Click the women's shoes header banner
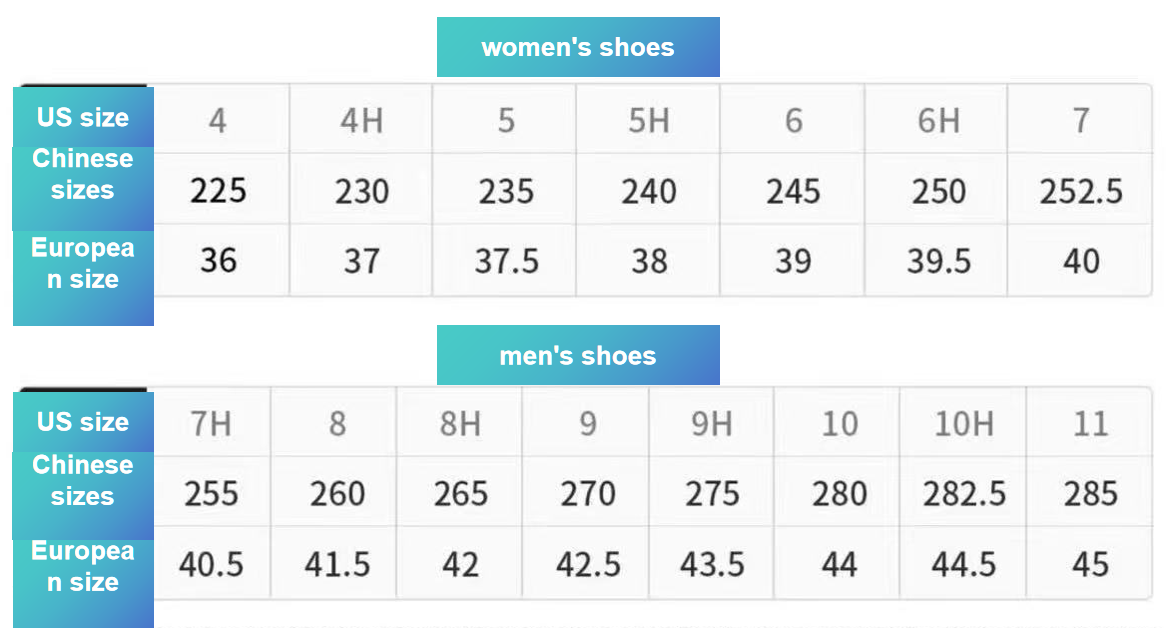Viewport: 1166px width, 628px height. click(x=578, y=47)
